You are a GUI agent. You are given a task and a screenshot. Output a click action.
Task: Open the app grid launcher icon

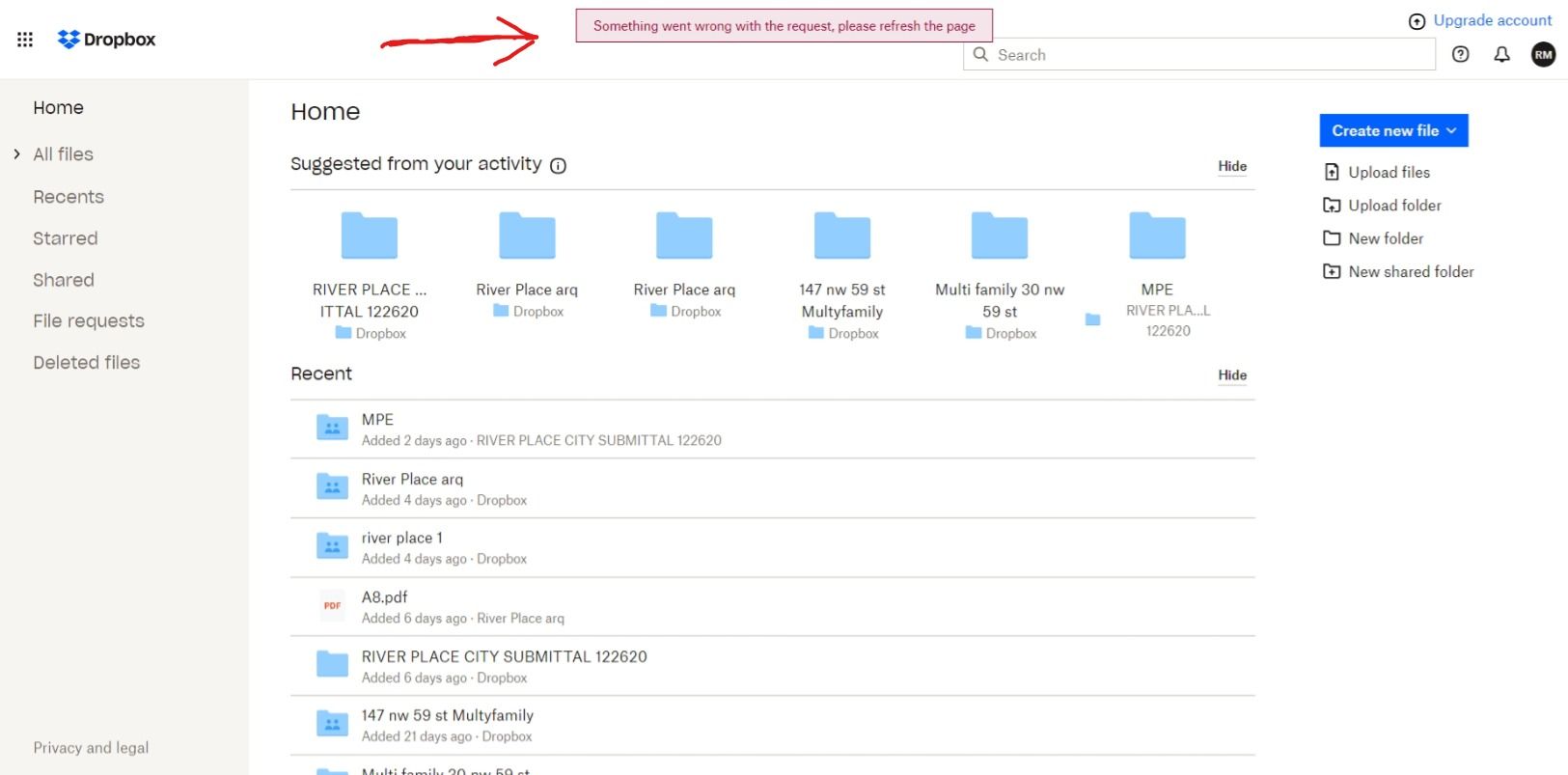25,40
